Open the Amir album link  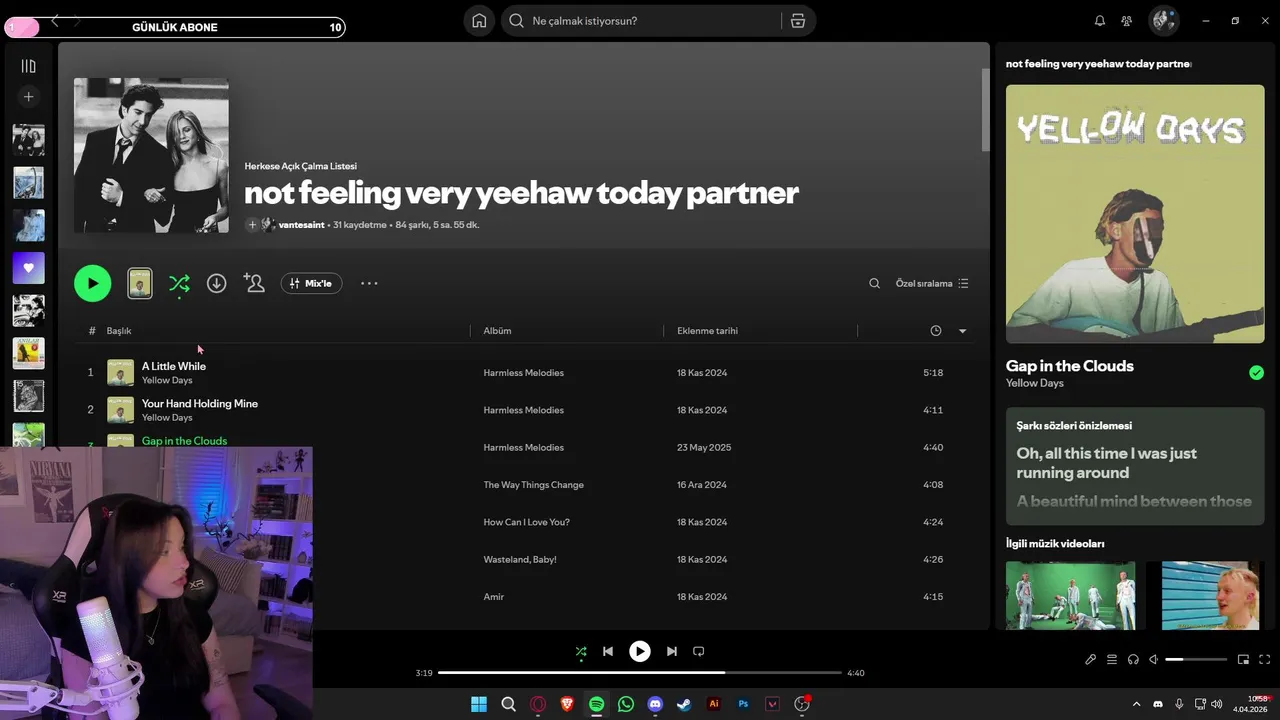[x=493, y=597]
